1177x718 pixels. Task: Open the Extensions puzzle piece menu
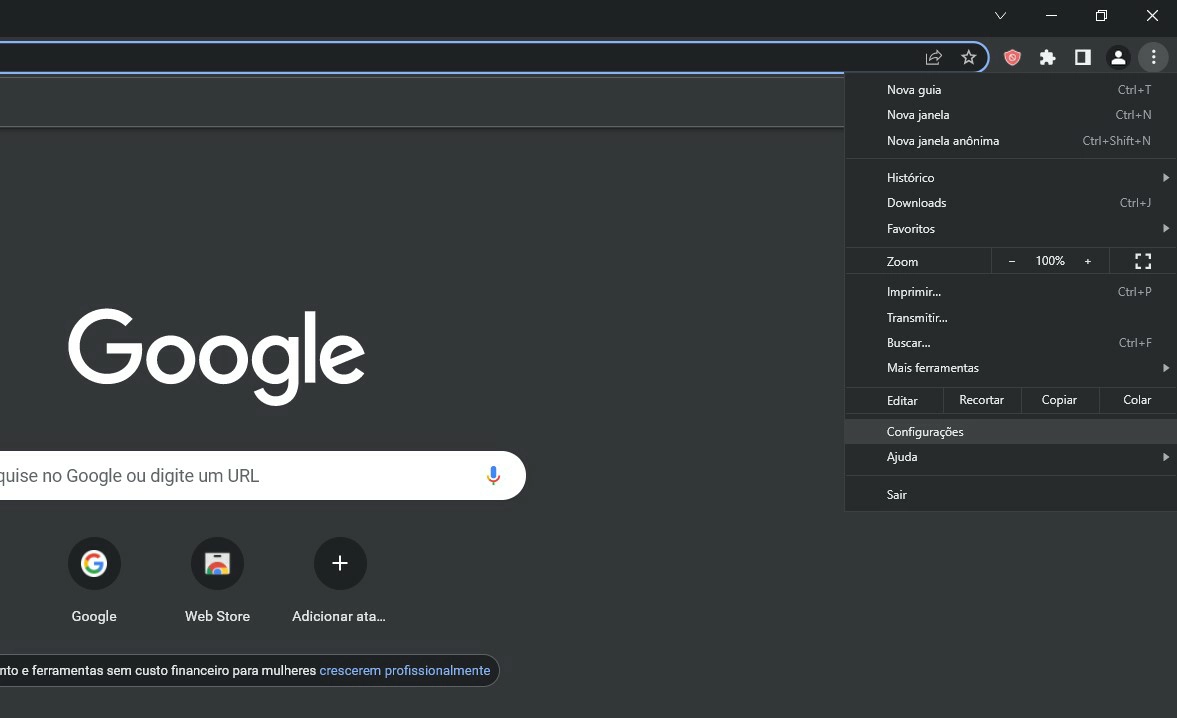click(1047, 57)
